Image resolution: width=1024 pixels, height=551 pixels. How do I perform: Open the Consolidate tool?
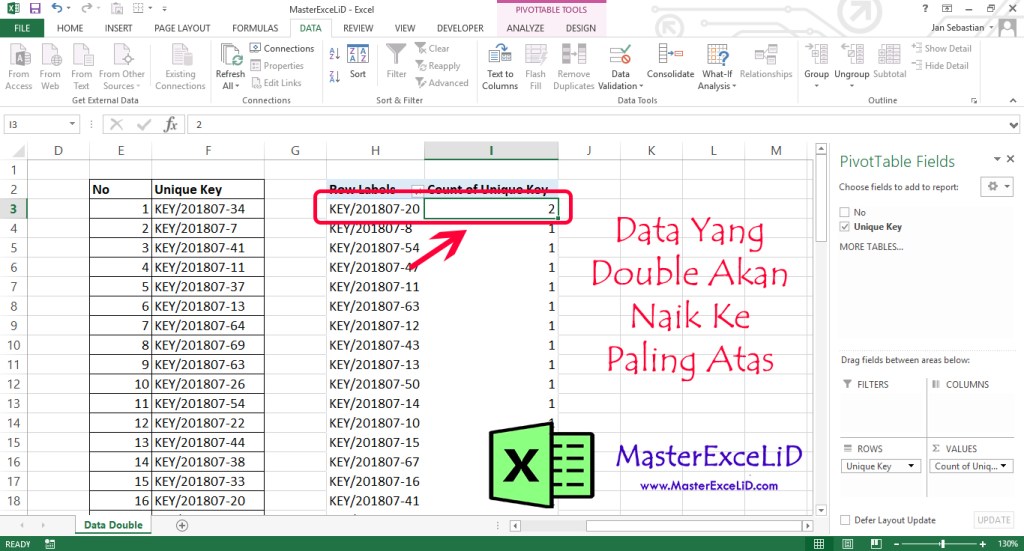point(671,61)
